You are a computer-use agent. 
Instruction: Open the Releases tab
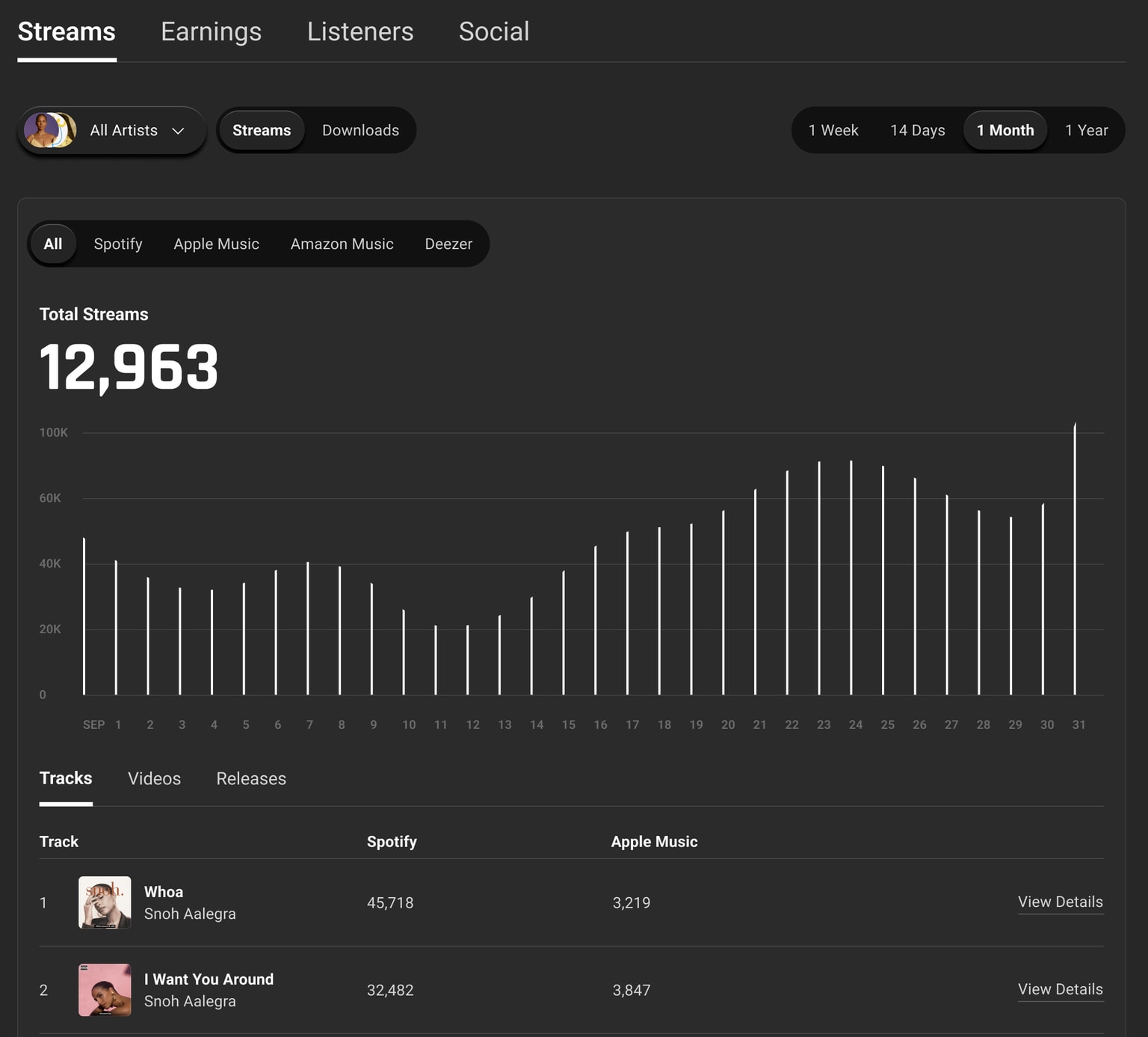coord(251,778)
